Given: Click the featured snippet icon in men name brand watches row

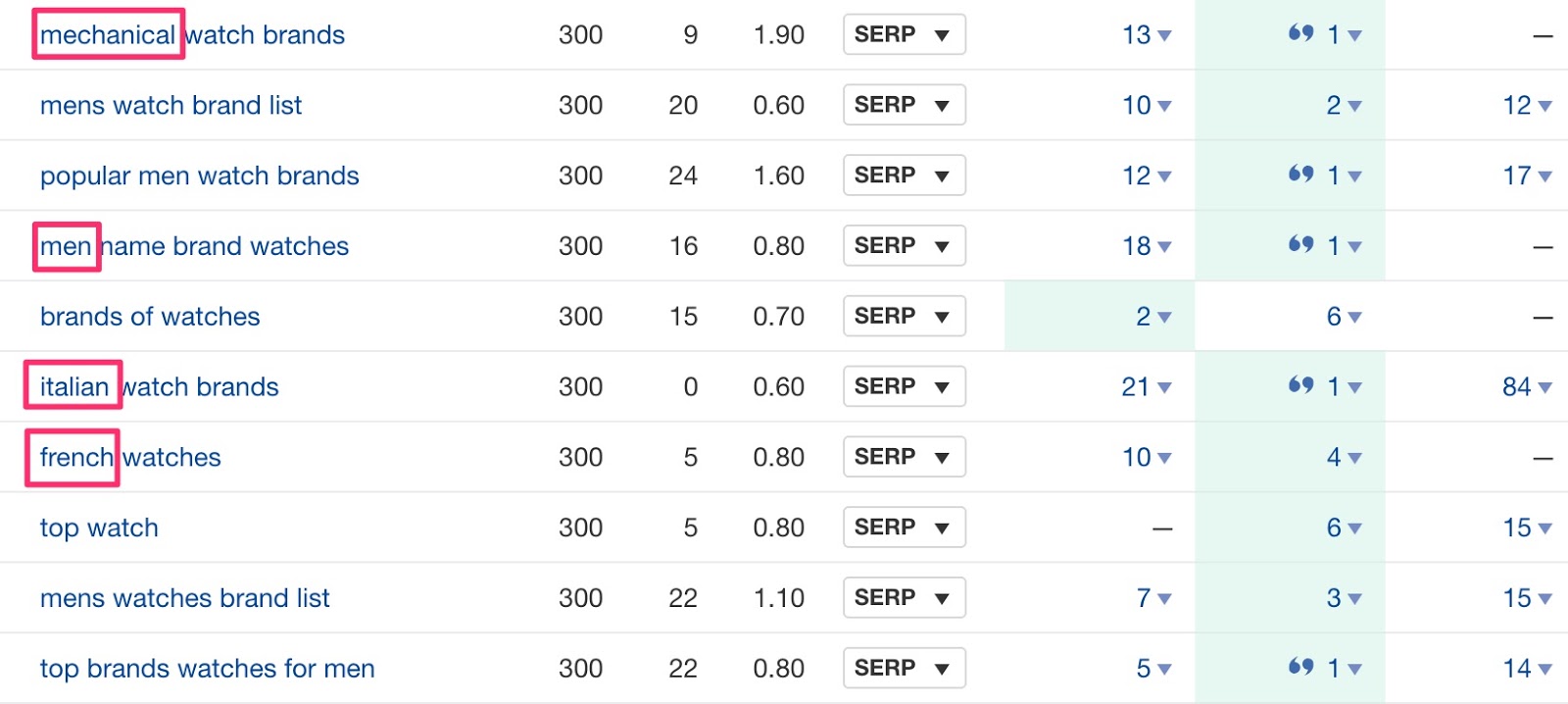Looking at the screenshot, I should (1300, 244).
